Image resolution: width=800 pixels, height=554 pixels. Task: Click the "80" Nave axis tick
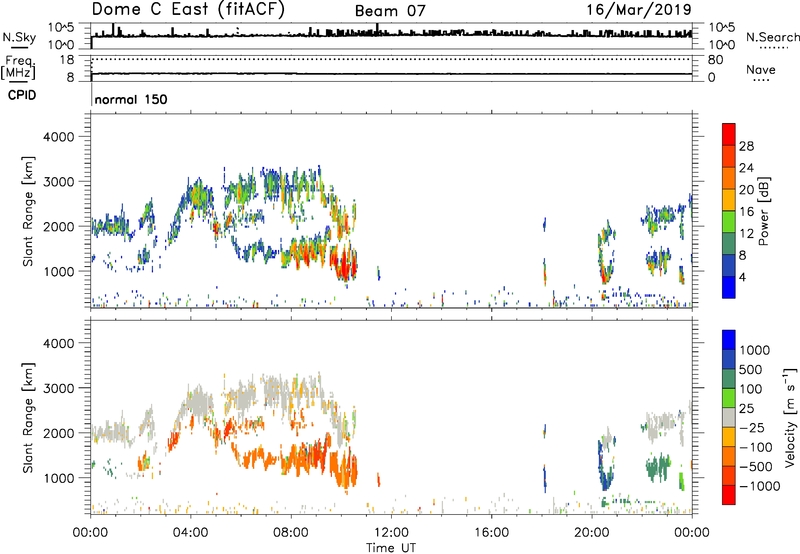coord(715,60)
